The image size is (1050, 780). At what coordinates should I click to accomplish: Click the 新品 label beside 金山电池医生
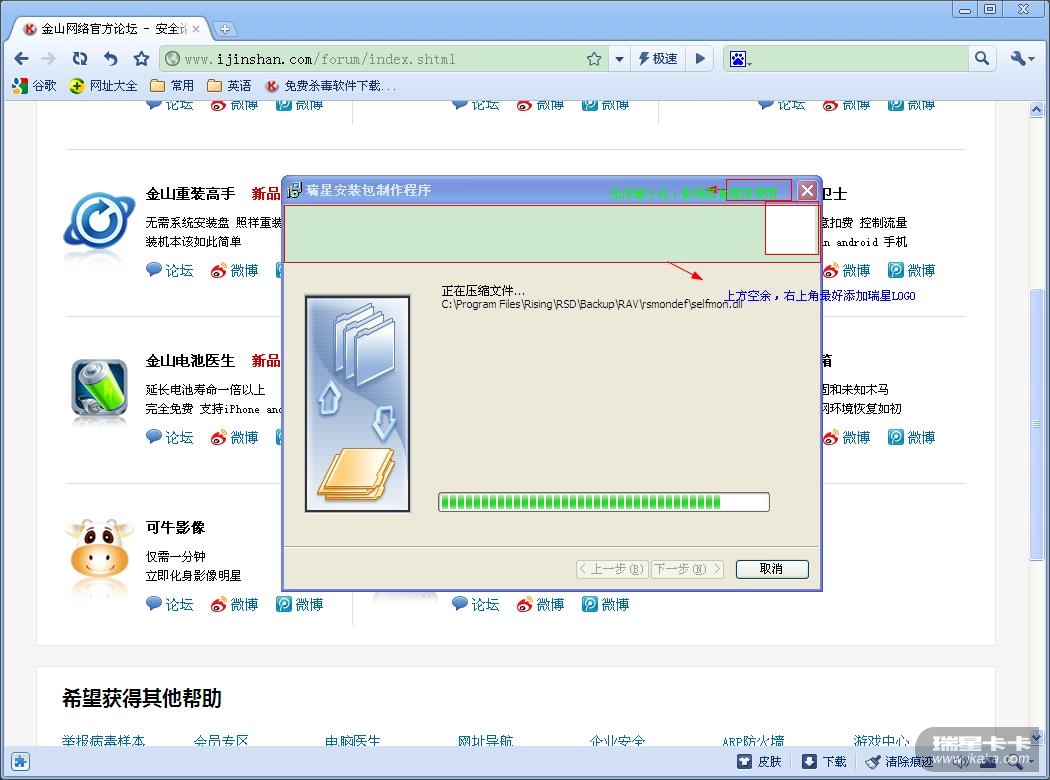pos(266,360)
